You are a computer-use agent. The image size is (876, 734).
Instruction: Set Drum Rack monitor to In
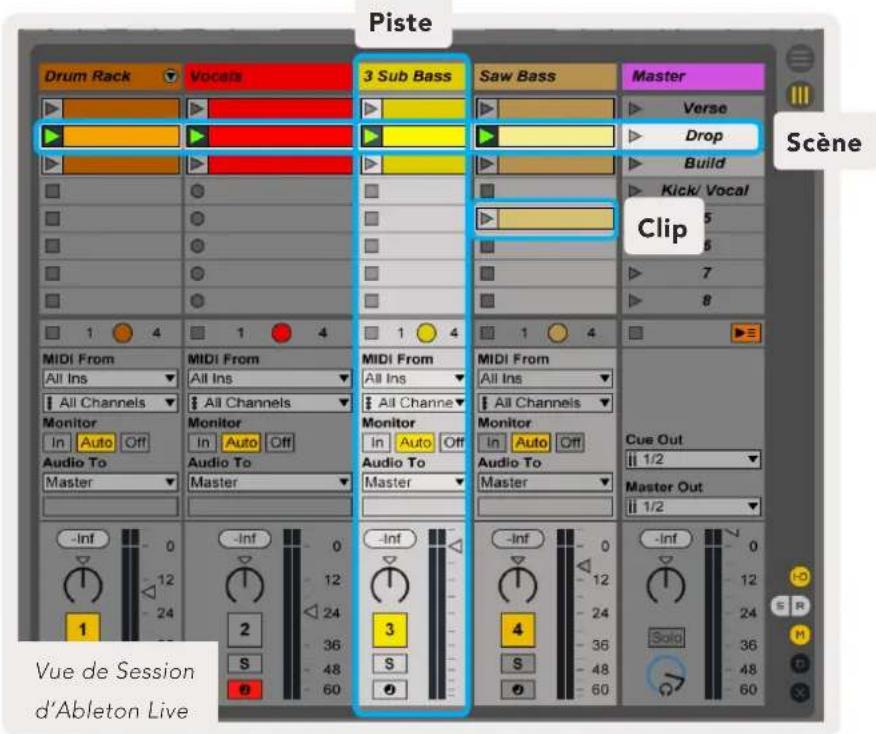coord(58,442)
